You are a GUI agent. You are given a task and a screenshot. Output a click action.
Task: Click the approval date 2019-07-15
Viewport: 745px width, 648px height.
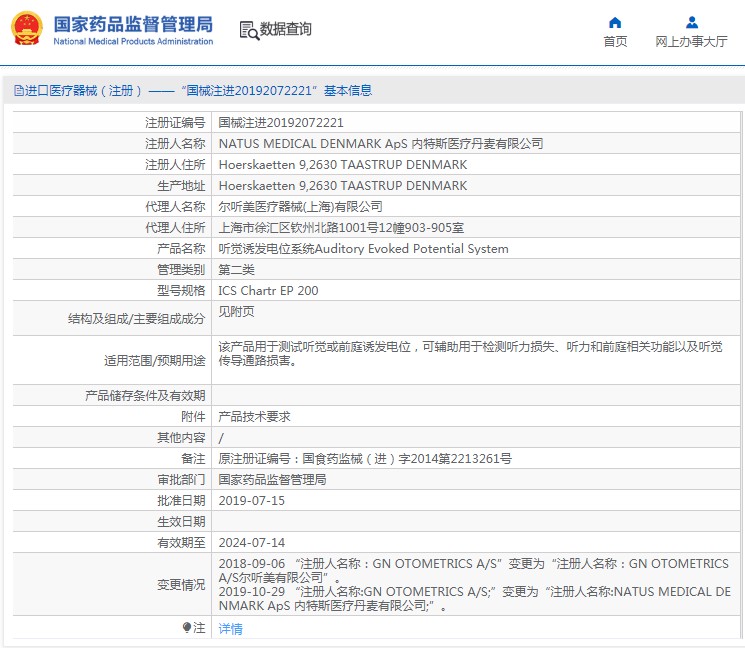(x=252, y=500)
